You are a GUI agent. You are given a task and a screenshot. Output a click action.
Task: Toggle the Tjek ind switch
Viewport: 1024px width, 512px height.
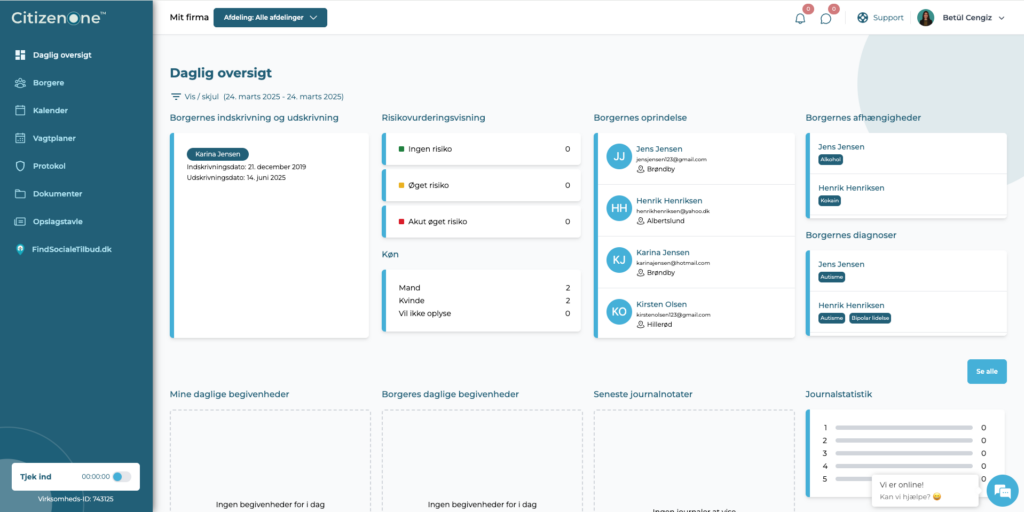[x=121, y=477]
